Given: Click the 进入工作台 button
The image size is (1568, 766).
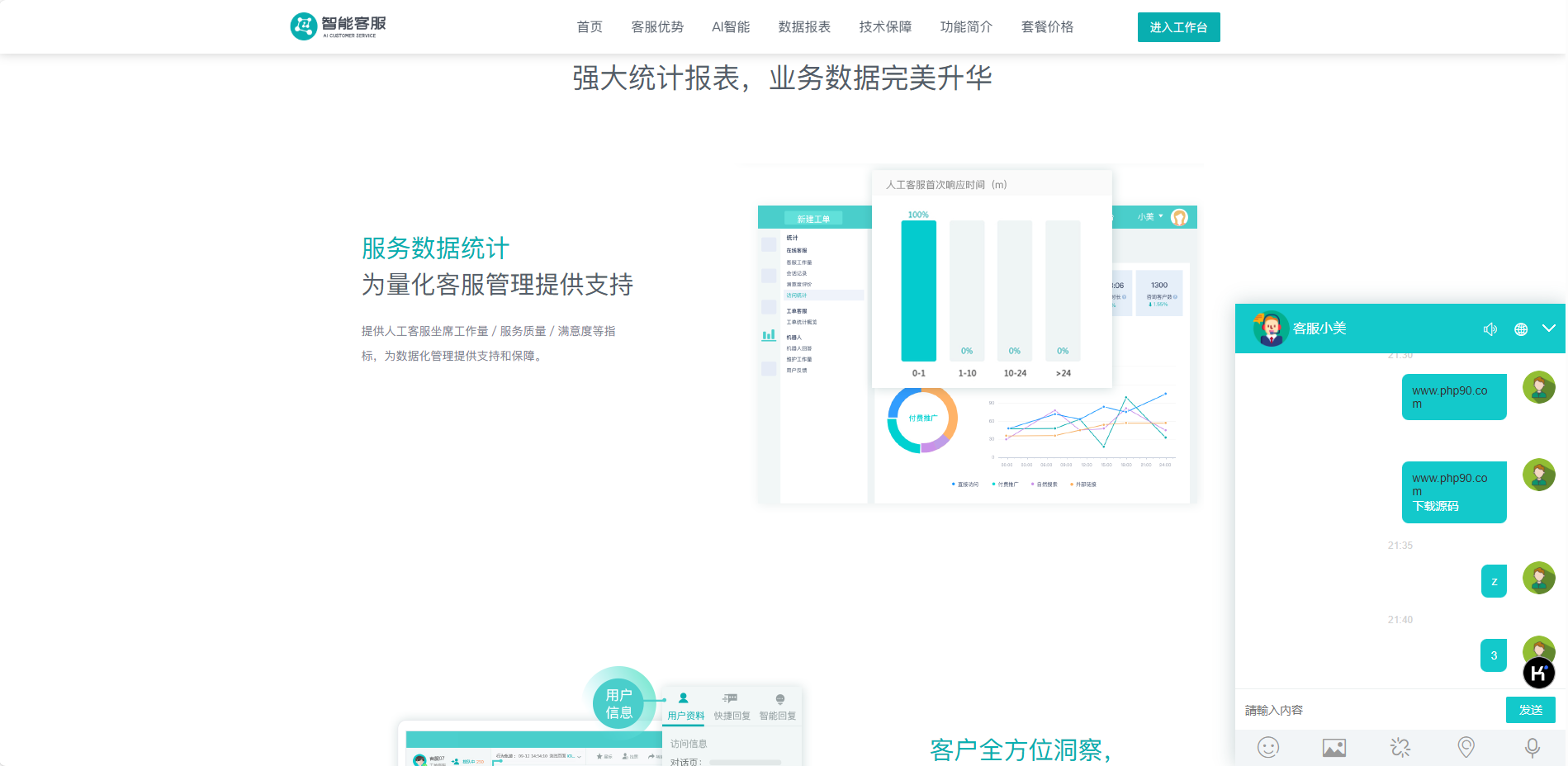Looking at the screenshot, I should [x=1177, y=27].
